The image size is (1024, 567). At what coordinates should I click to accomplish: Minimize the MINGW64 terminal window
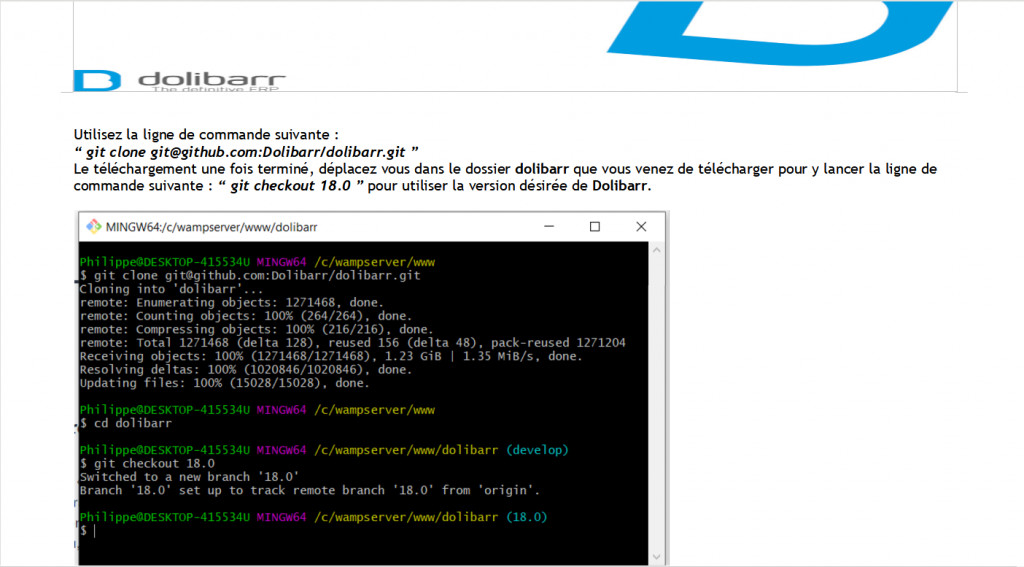pos(549,227)
